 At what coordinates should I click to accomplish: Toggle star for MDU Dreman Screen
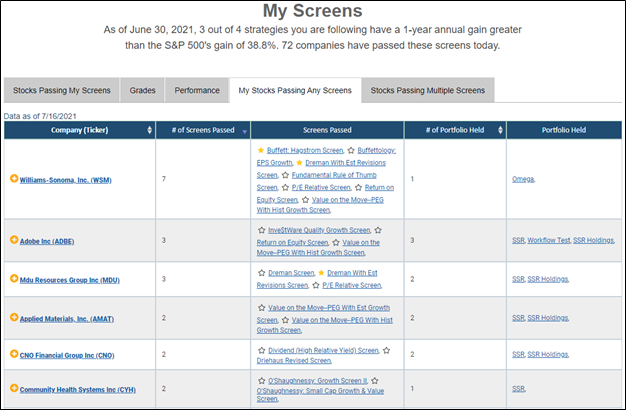[261, 273]
